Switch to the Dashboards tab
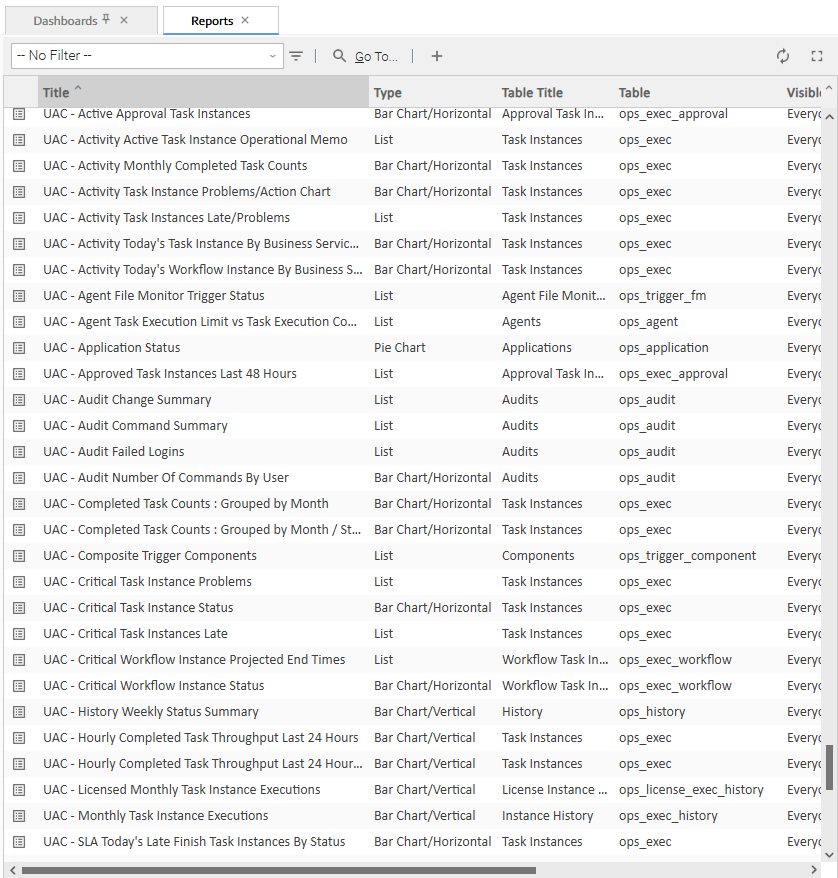The width and height of the screenshot is (838, 878). [65, 21]
